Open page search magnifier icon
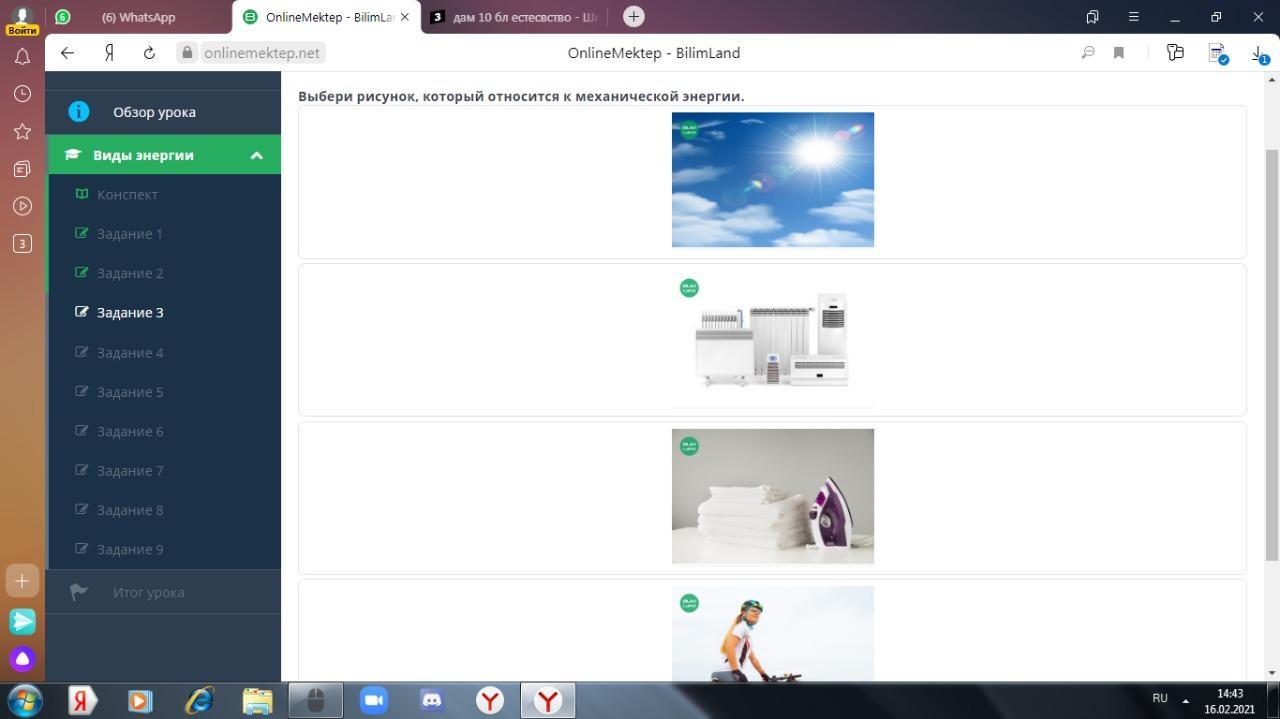Screen dimensions: 1280x719 pyautogui.click(x=1088, y=53)
